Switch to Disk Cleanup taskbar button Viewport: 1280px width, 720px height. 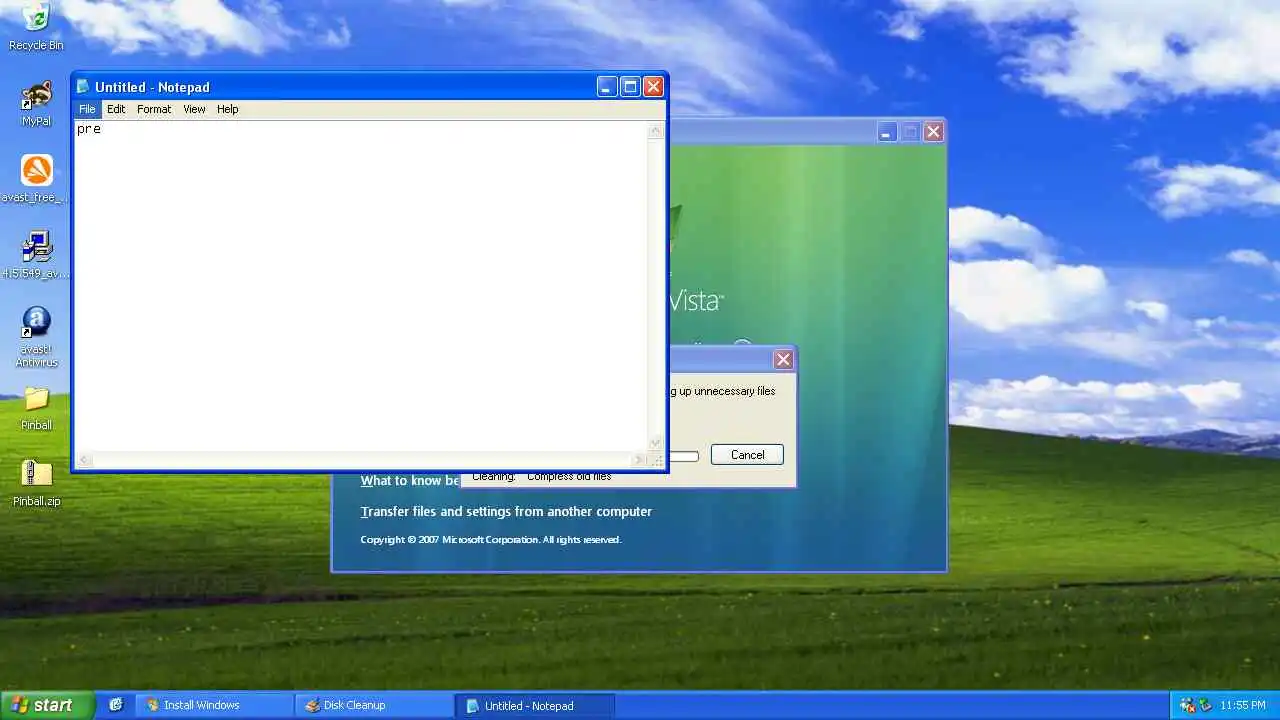374,705
